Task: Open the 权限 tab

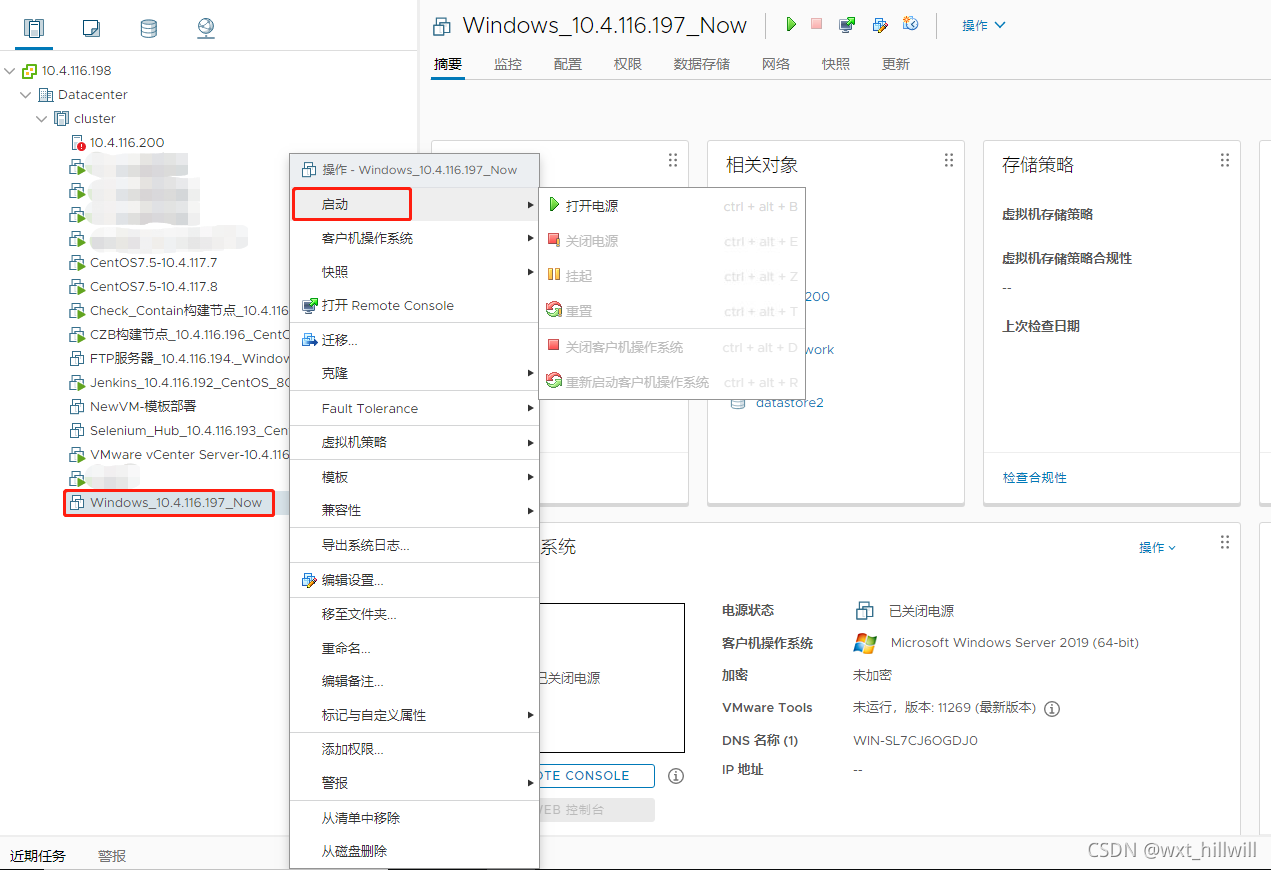Action: (628, 64)
